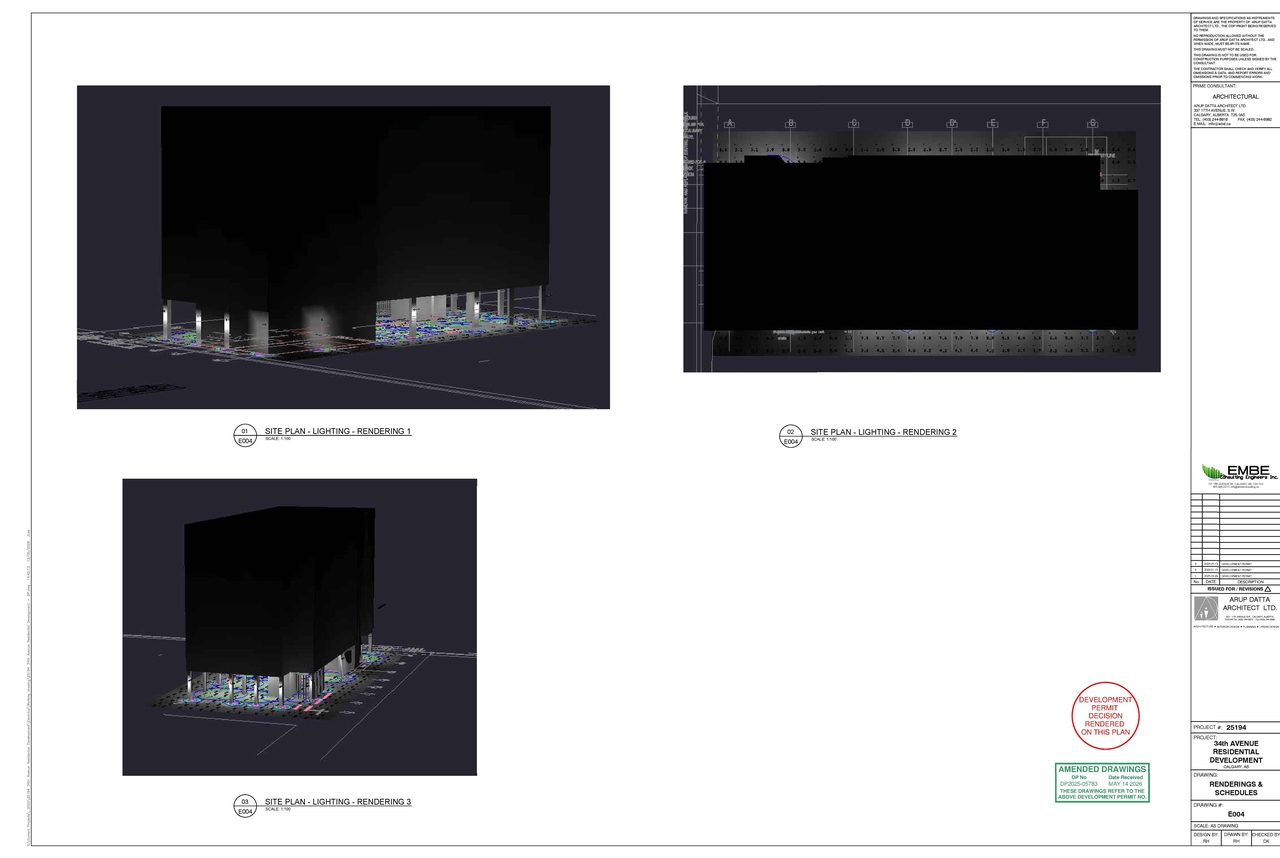Select the 'SITE PLAN - LIGHTING - RENDERING 1' title
The height and width of the screenshot is (858, 1280).
(338, 431)
